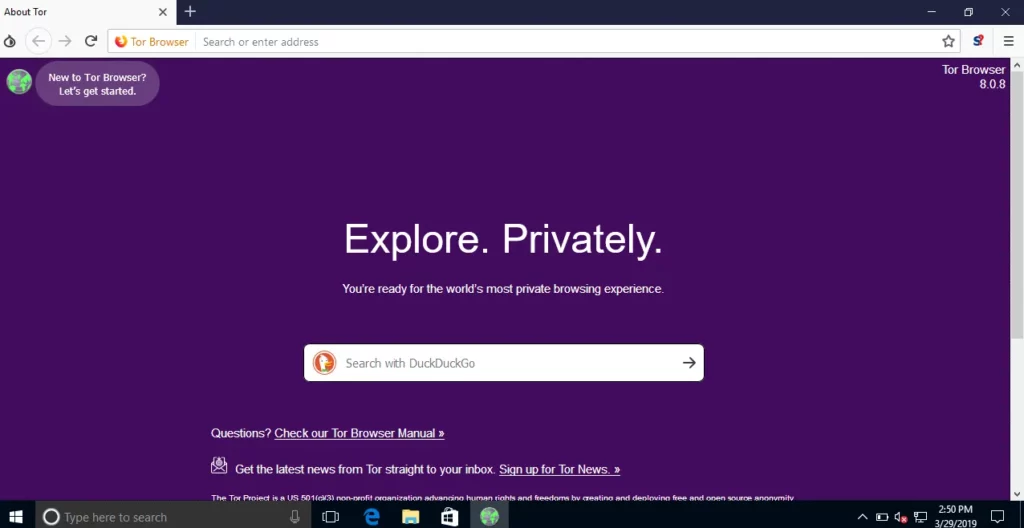1024x528 pixels.
Task: Click into the Search with DuckDuckGo box
Action: coord(504,363)
